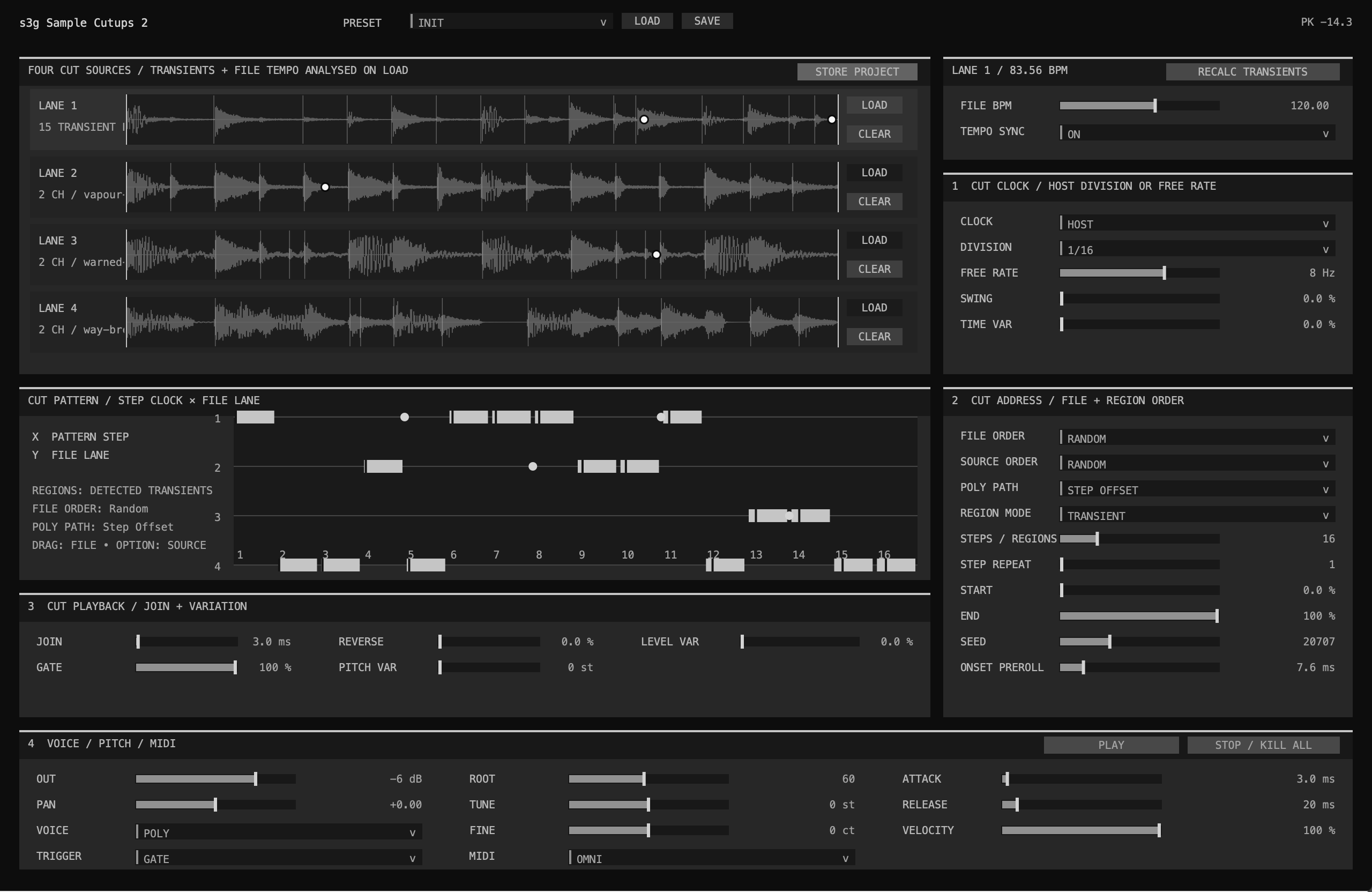Clear the Lane 2 sample

pos(874,201)
